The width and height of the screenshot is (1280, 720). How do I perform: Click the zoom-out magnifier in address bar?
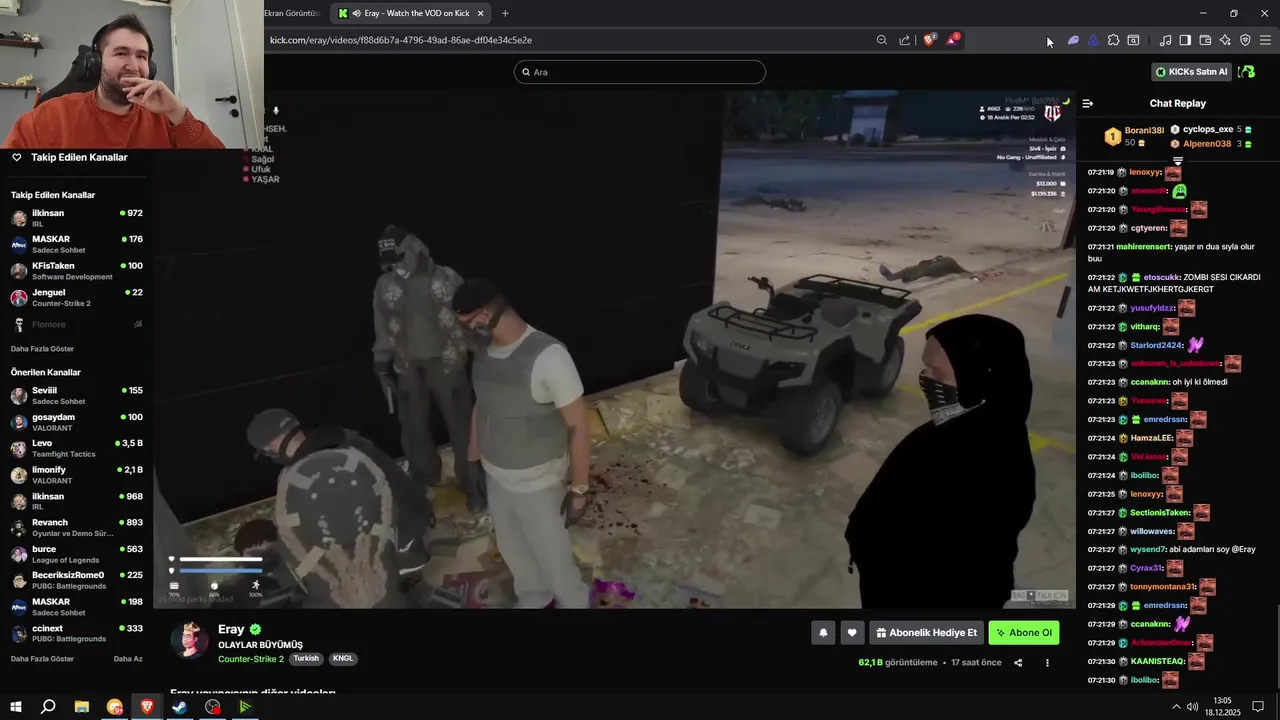pyautogui.click(x=881, y=40)
